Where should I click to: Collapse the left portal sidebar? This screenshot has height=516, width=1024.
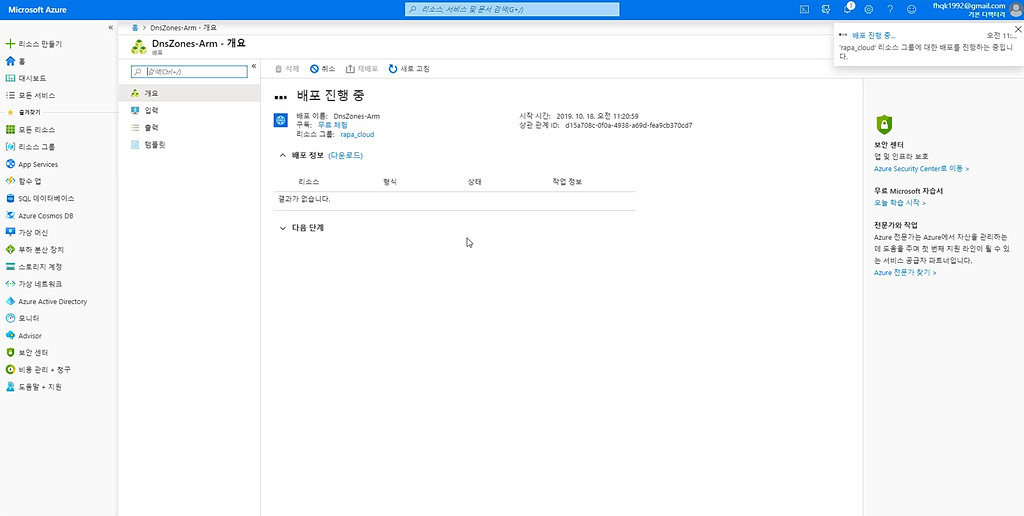(x=110, y=27)
